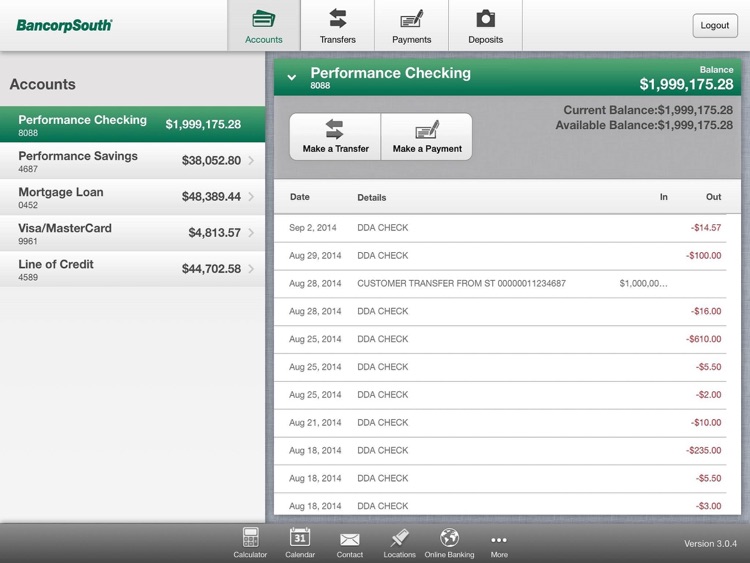Select the -$3.00 transaction amount
The height and width of the screenshot is (563, 750).
tap(708, 506)
